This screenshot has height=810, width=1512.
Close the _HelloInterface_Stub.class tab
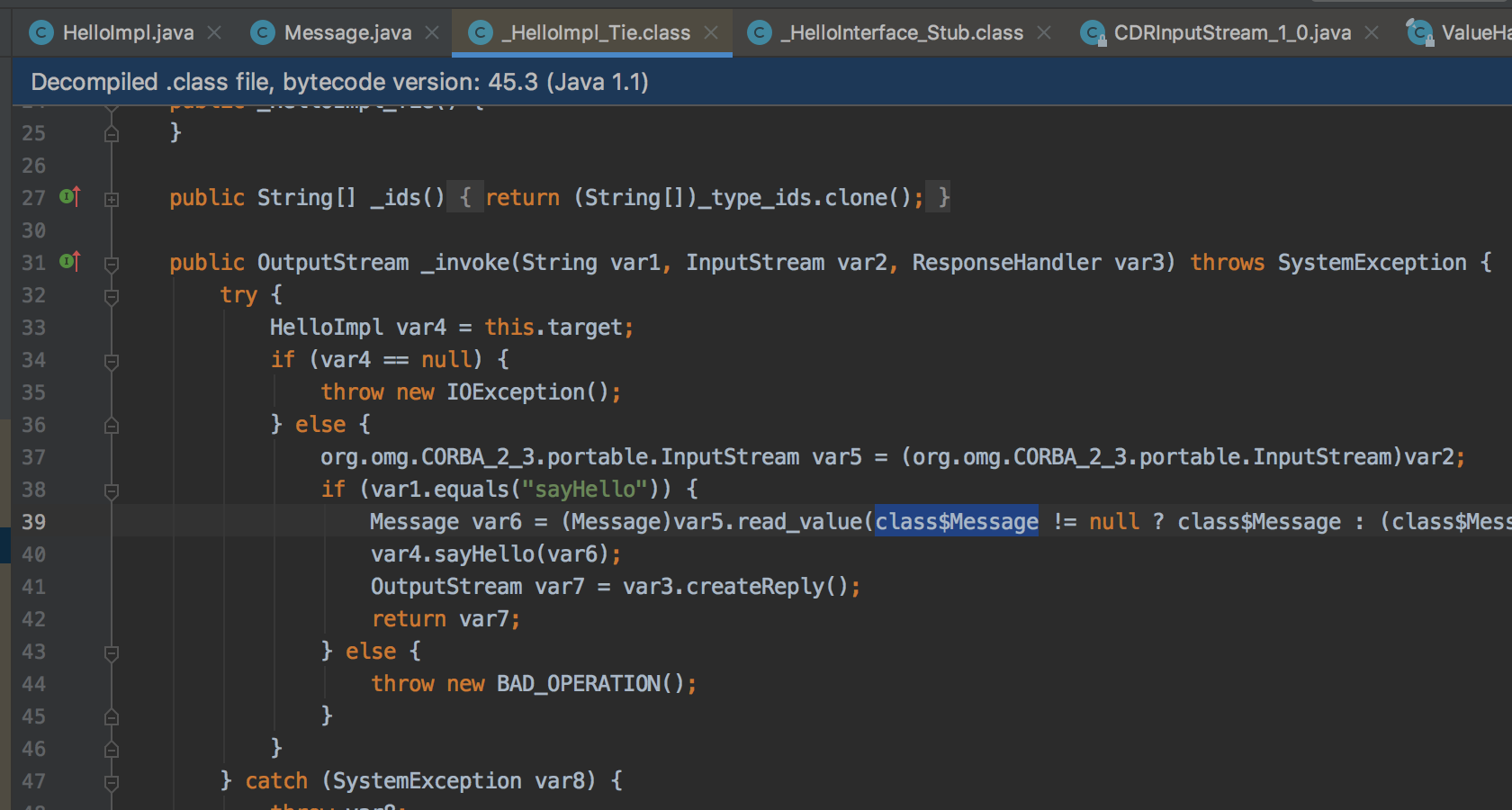1044,32
